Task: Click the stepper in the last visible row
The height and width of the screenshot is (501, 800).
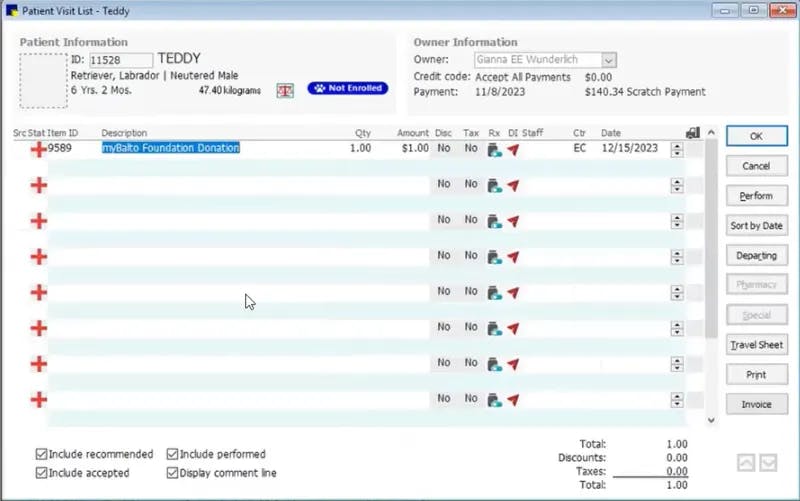Action: tap(677, 400)
